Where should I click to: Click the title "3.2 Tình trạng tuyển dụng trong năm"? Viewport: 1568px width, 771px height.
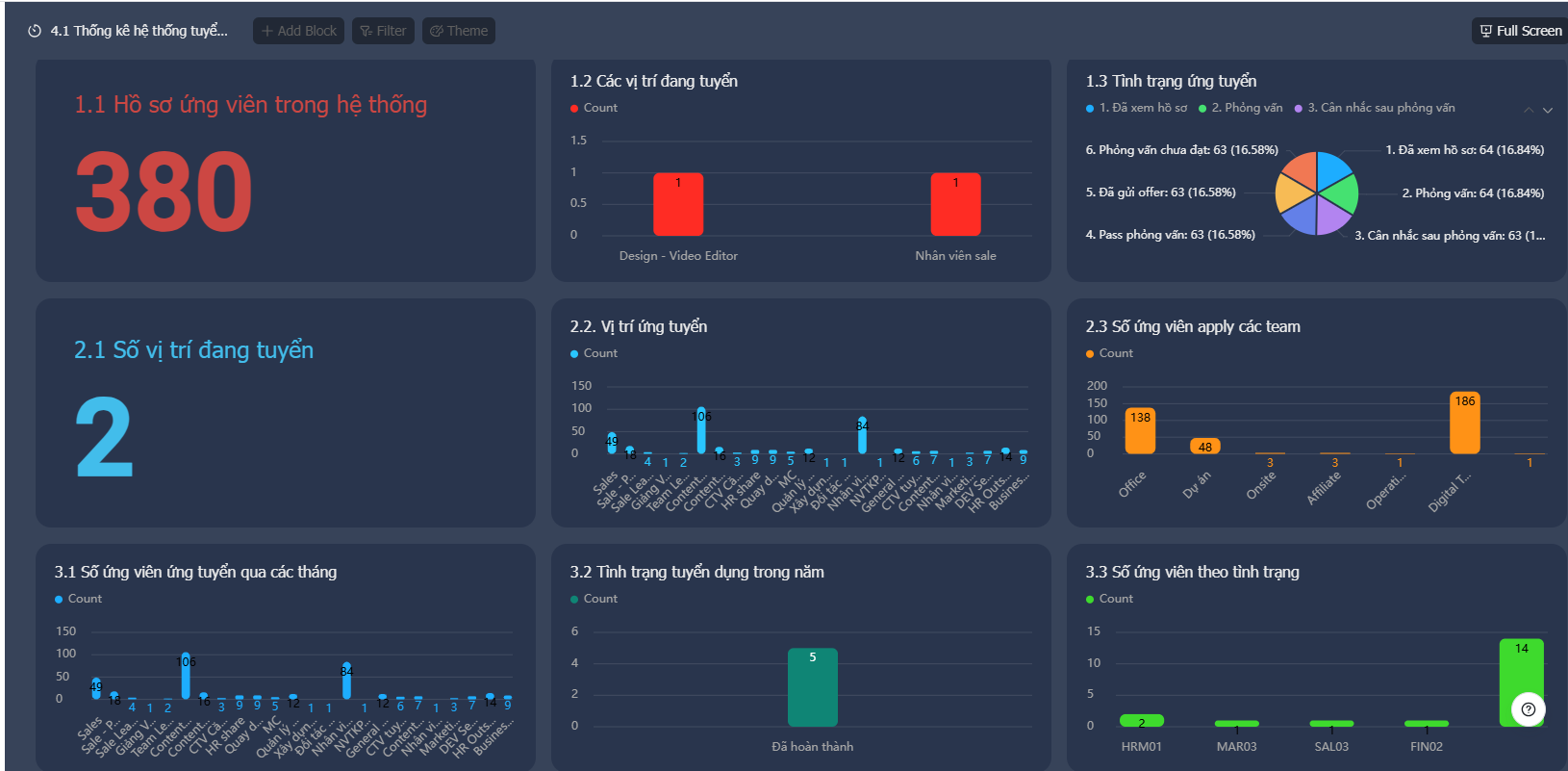coord(696,573)
